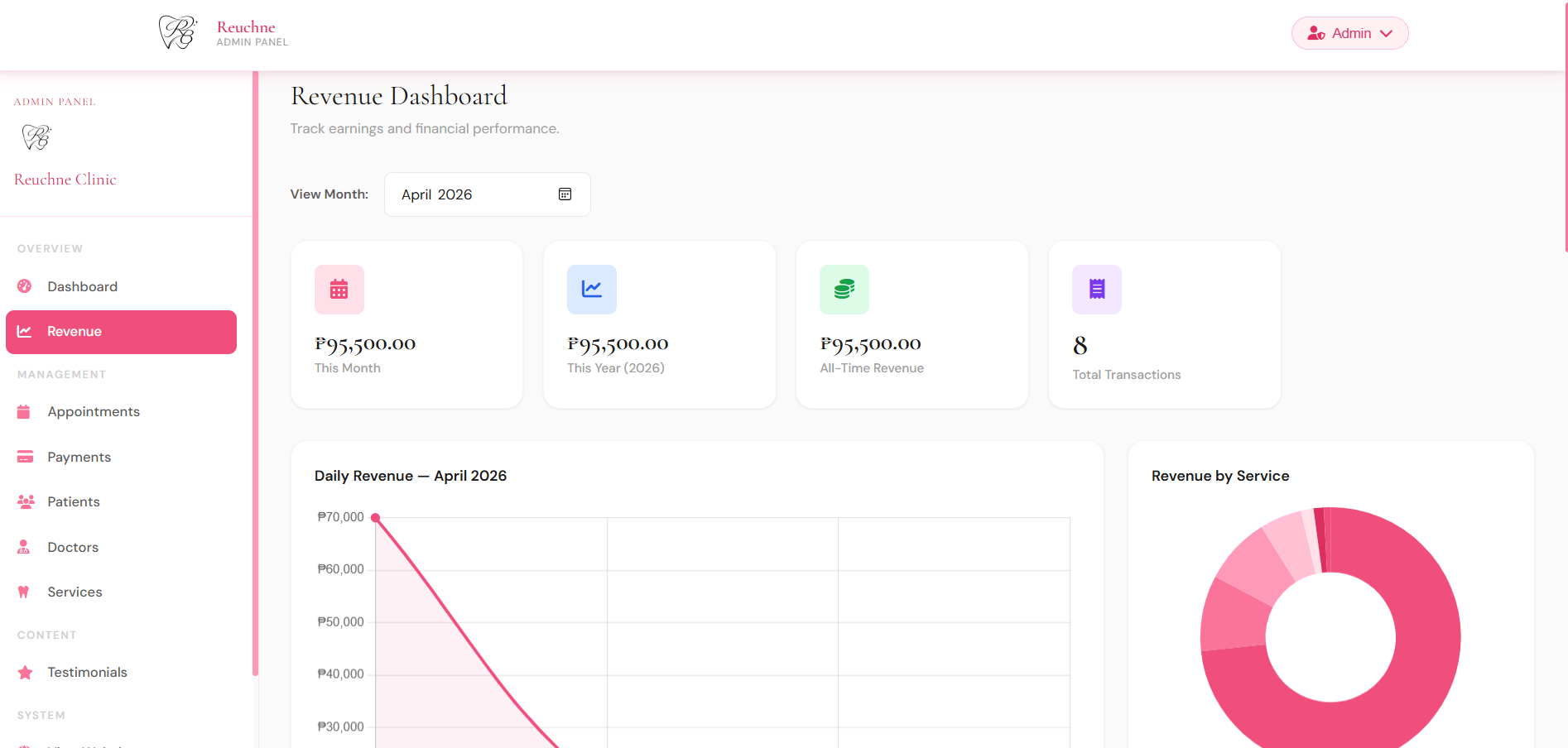Screen dimensions: 1568x748
Task: Expand the Admin menu chevron
Action: coord(1387,34)
